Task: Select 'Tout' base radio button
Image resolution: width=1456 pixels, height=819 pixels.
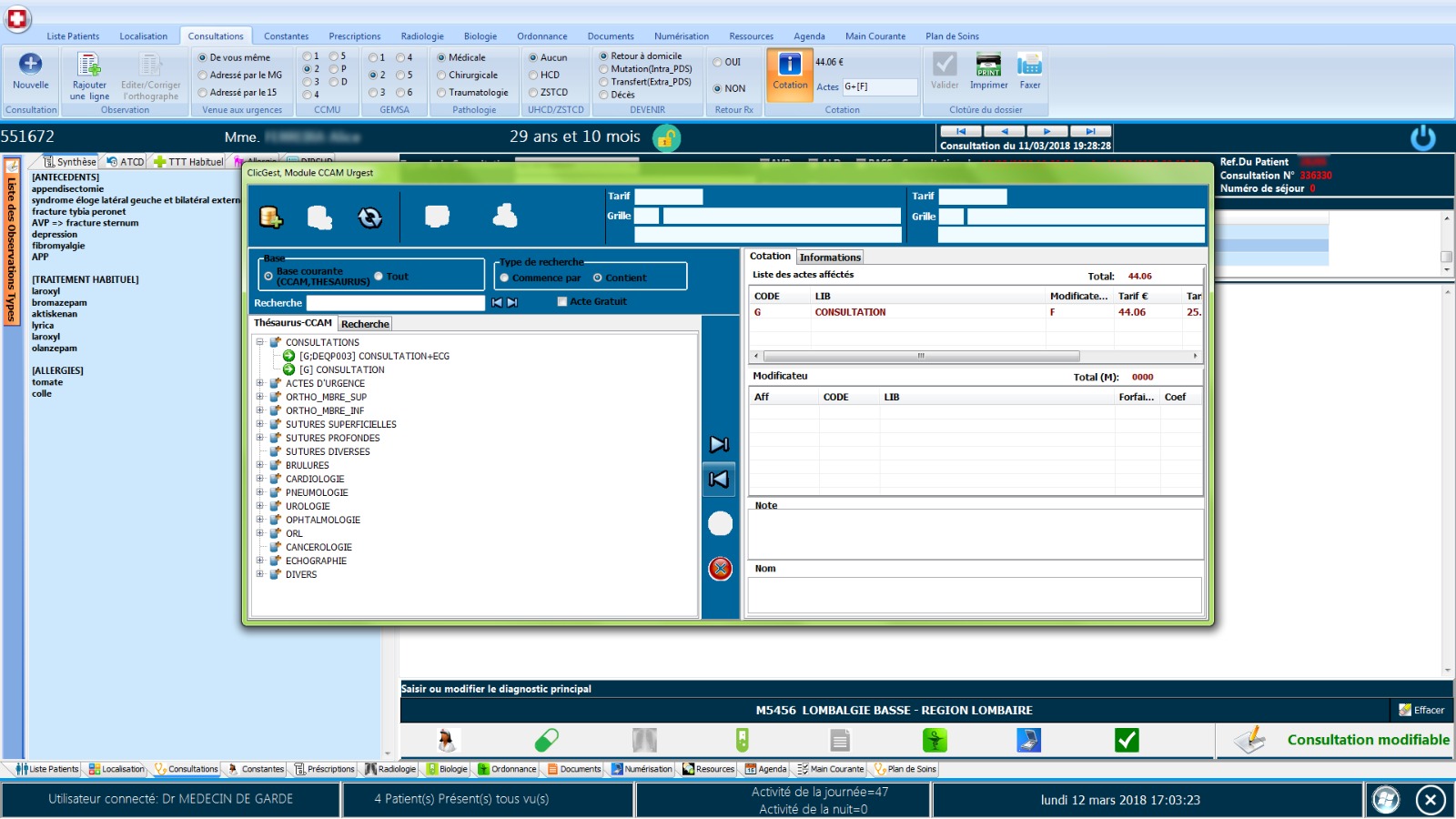Action: (x=379, y=276)
